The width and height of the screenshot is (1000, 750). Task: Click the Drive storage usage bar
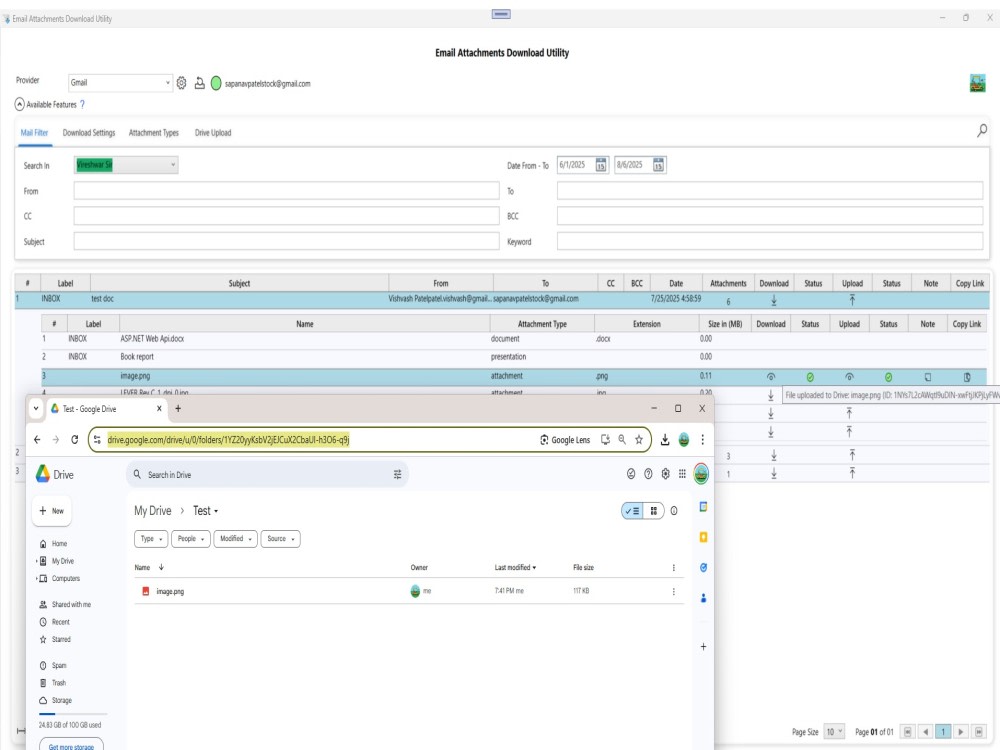pos(73,714)
